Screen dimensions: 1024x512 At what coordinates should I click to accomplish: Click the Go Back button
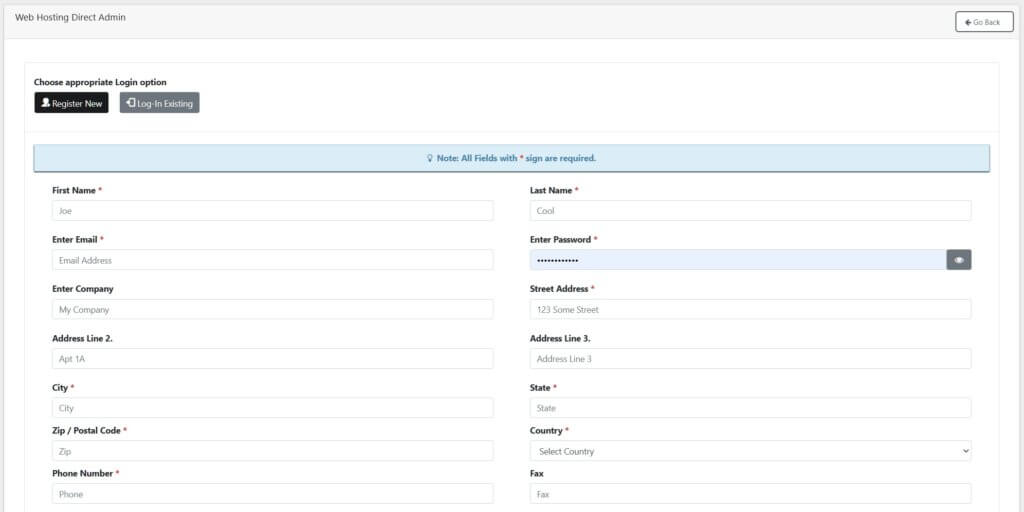point(983,22)
